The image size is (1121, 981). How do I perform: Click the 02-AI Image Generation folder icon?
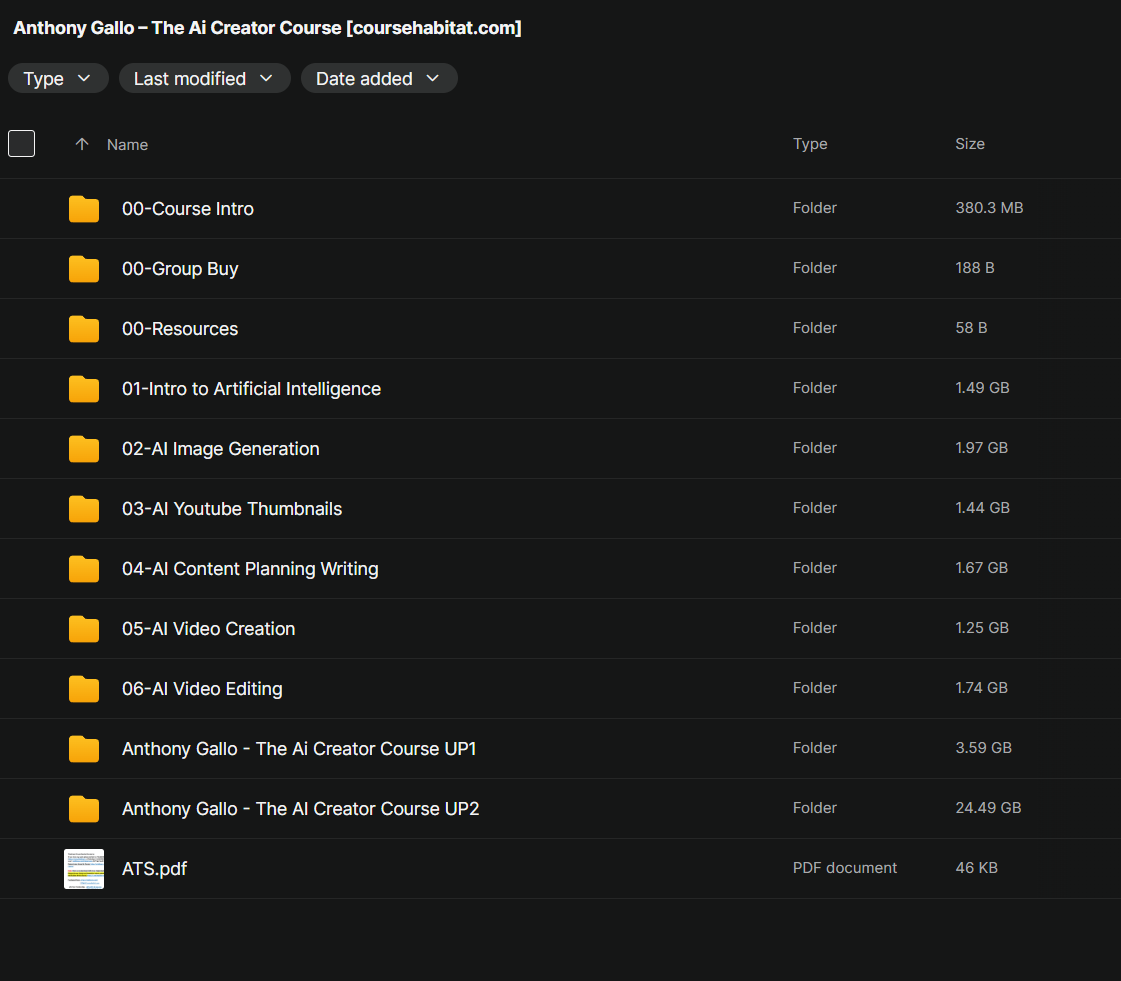[84, 449]
